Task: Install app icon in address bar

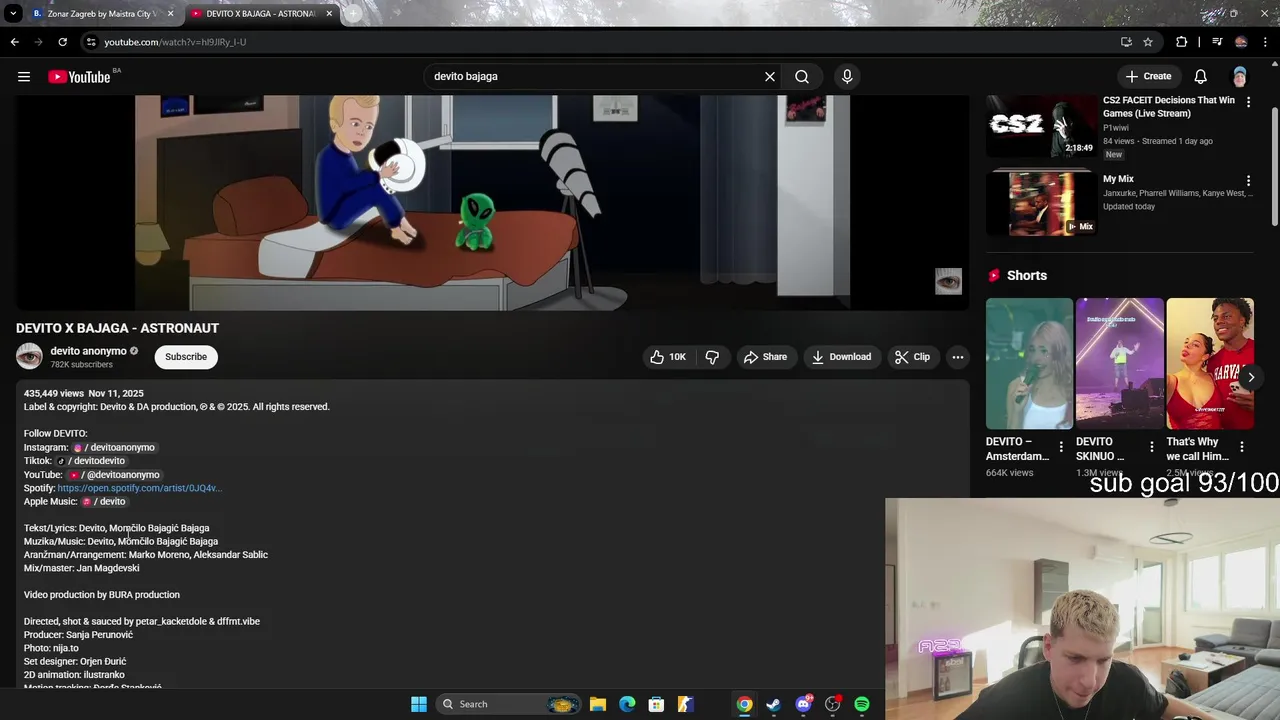Action: (x=1126, y=42)
